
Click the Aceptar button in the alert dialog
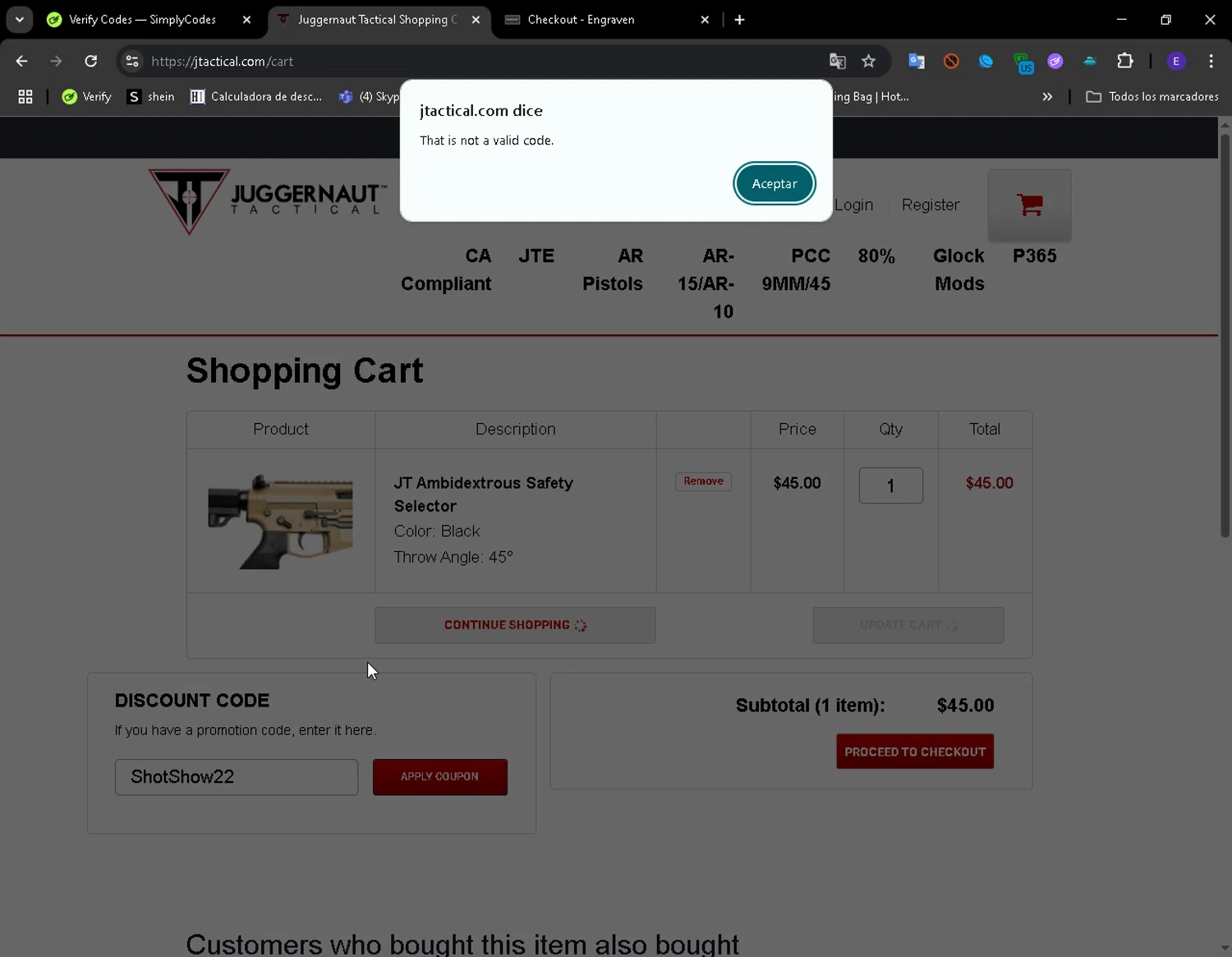tap(774, 183)
